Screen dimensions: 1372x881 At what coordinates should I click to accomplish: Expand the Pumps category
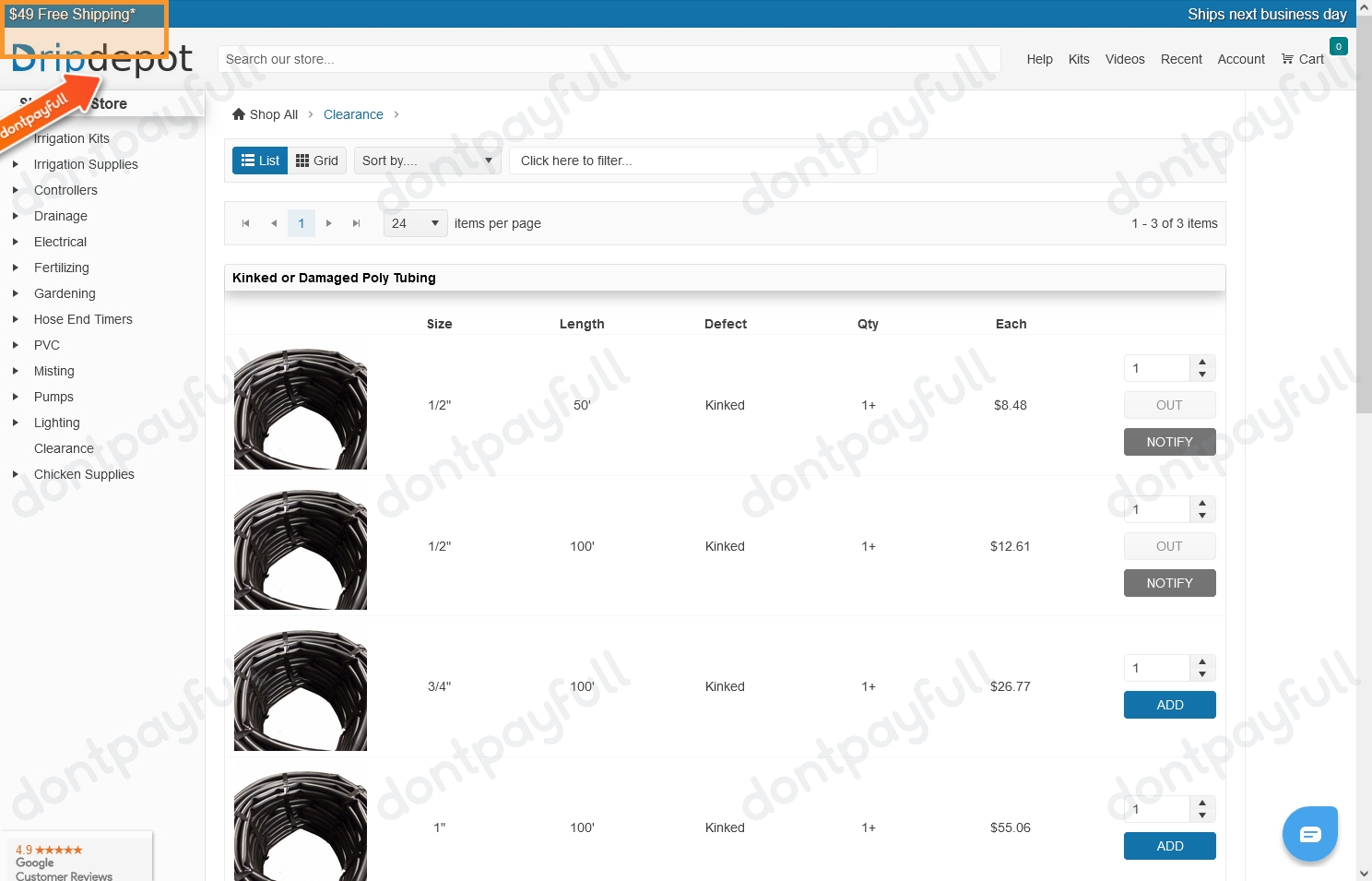[16, 397]
